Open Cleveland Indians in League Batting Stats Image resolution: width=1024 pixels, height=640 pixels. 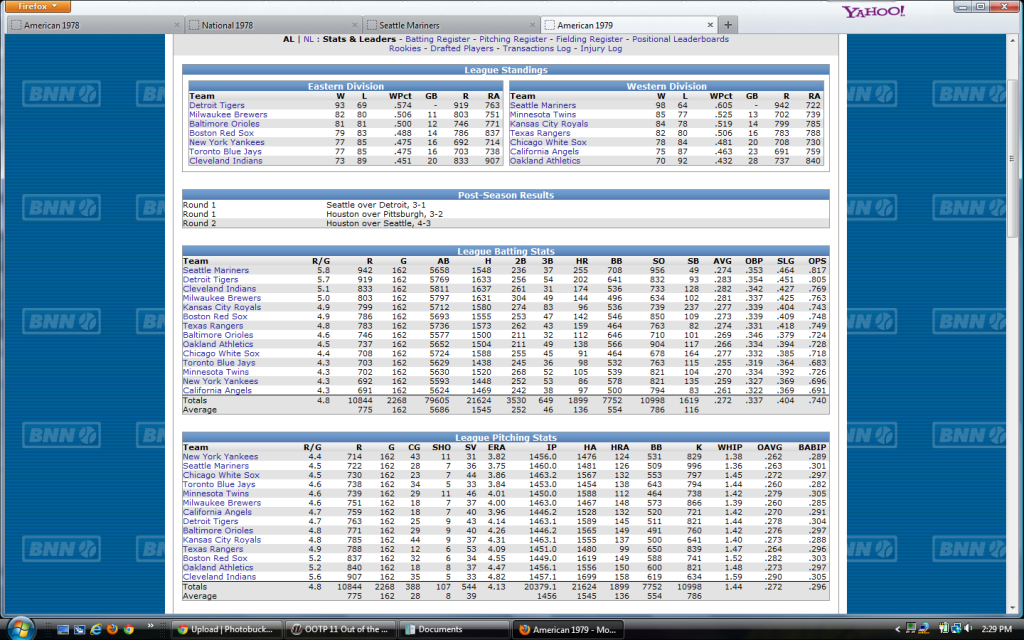(x=219, y=289)
